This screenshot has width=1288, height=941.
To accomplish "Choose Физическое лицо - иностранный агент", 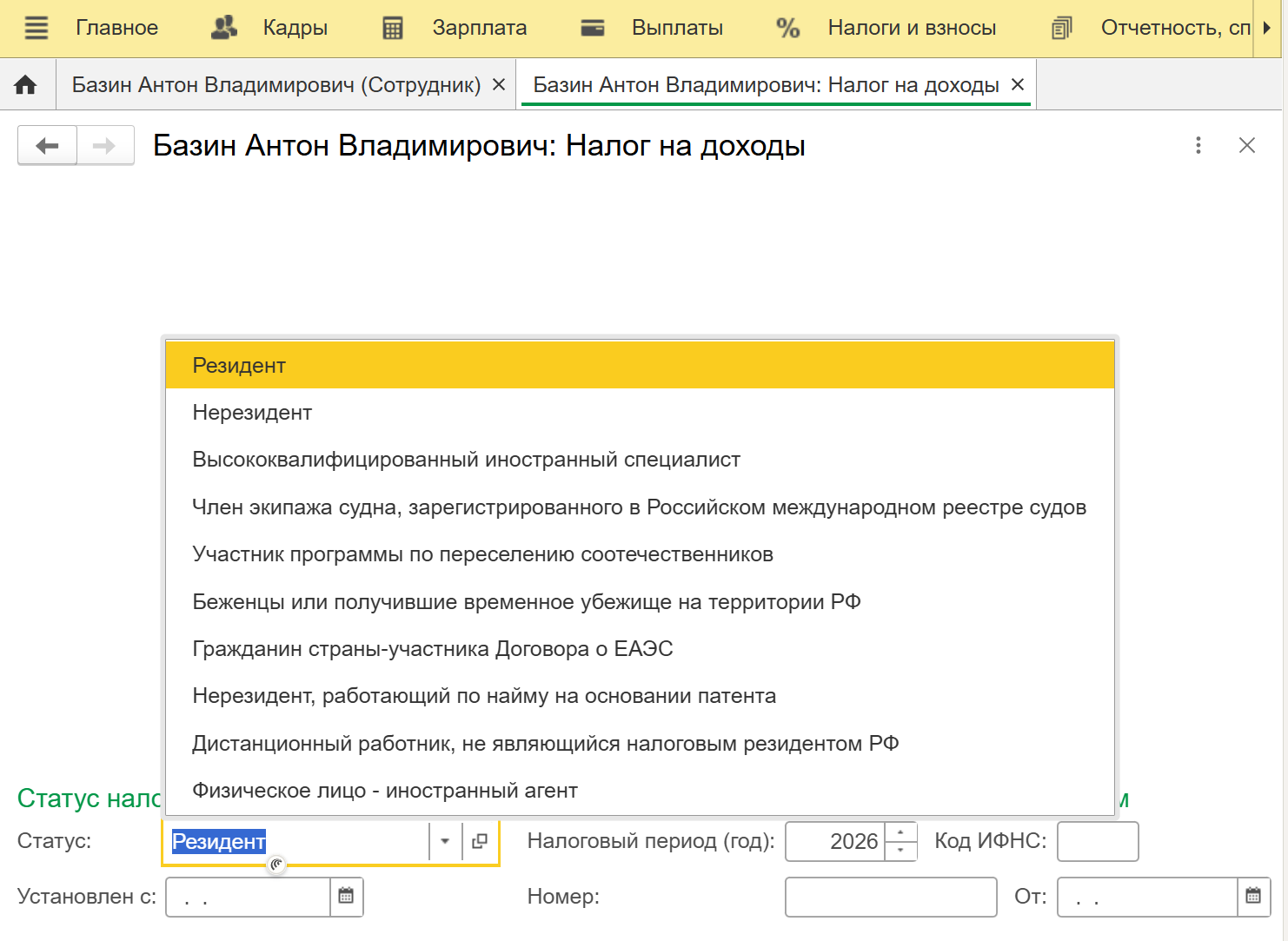I will tap(640, 791).
